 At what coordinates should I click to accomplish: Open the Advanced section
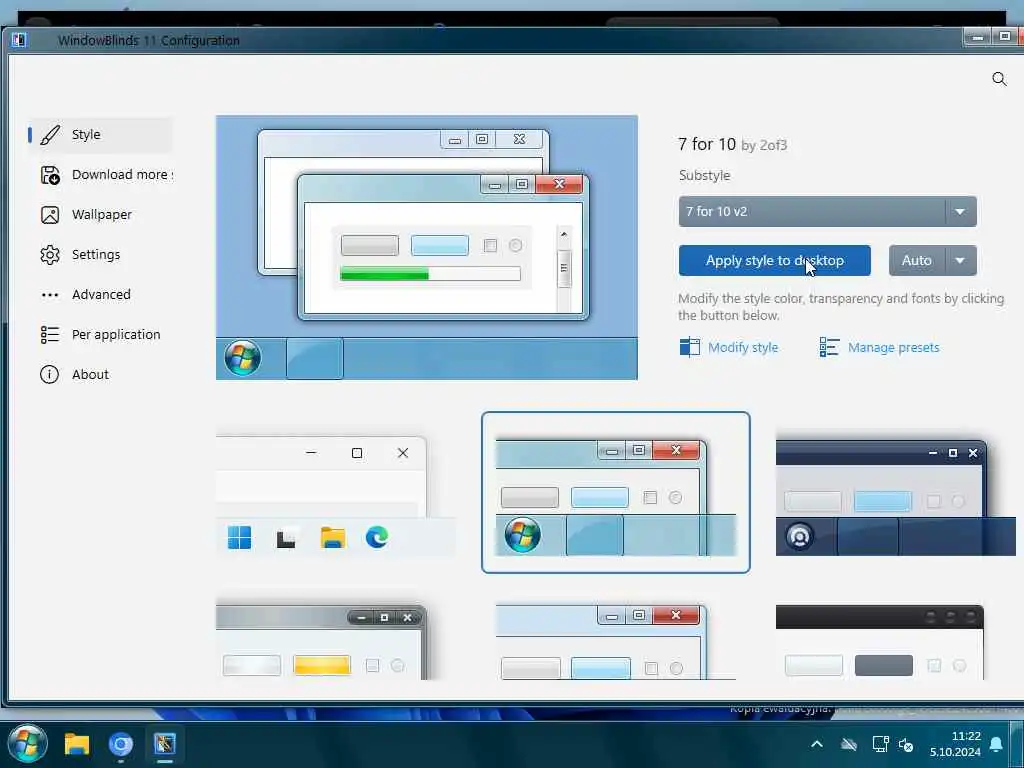(x=101, y=295)
